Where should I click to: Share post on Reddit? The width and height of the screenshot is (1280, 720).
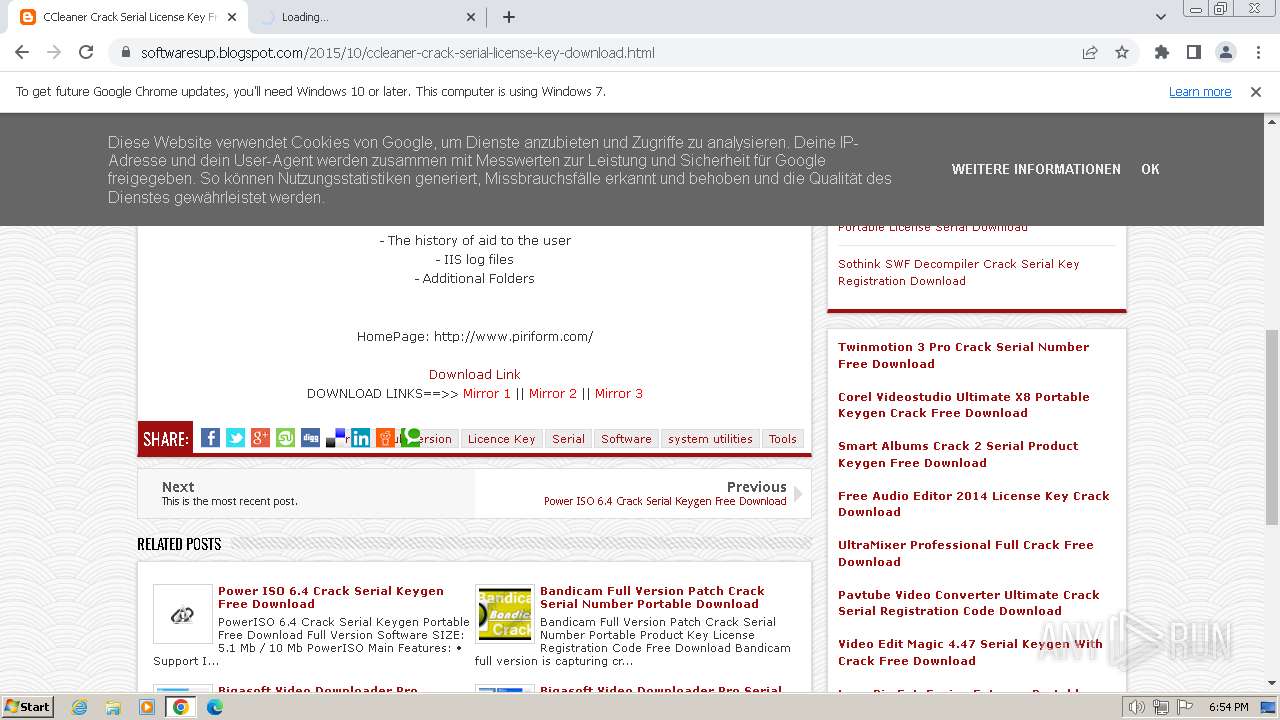pos(385,438)
